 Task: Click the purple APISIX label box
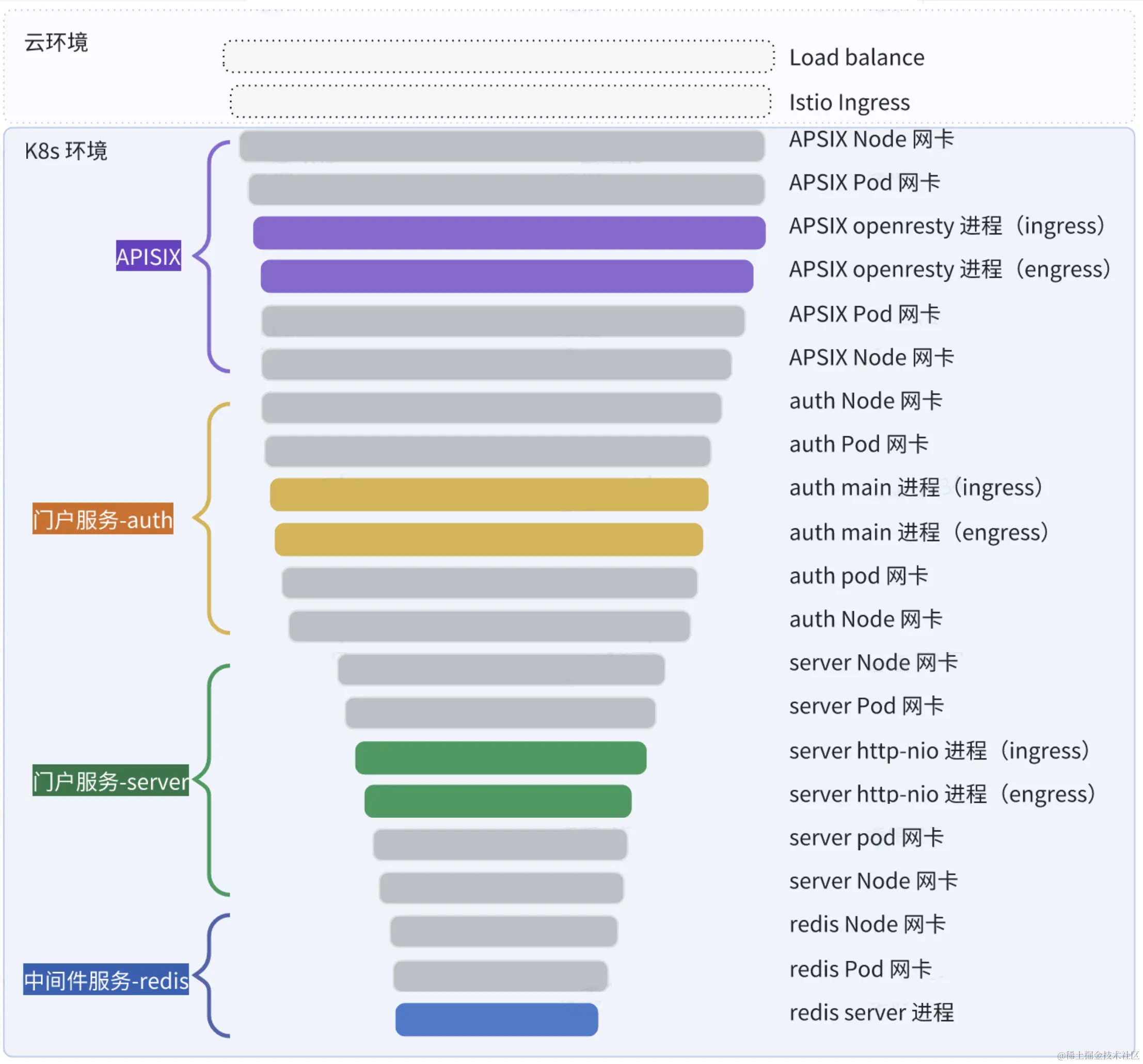(x=148, y=256)
